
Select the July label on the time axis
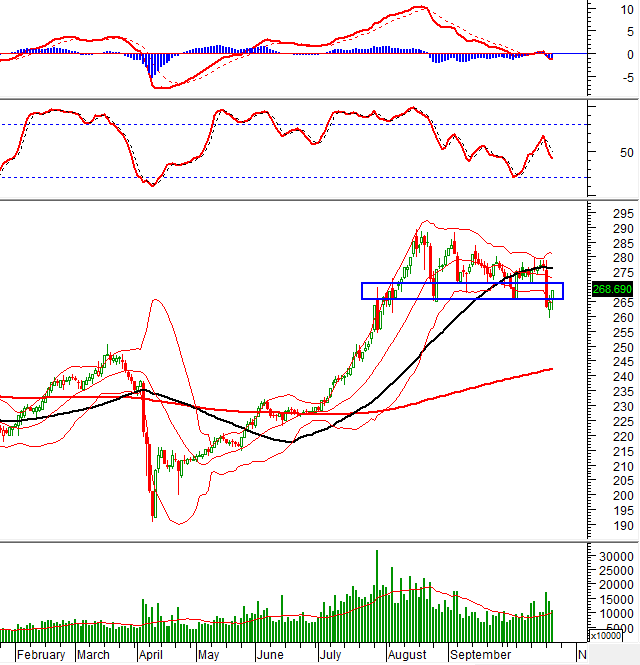(x=332, y=655)
